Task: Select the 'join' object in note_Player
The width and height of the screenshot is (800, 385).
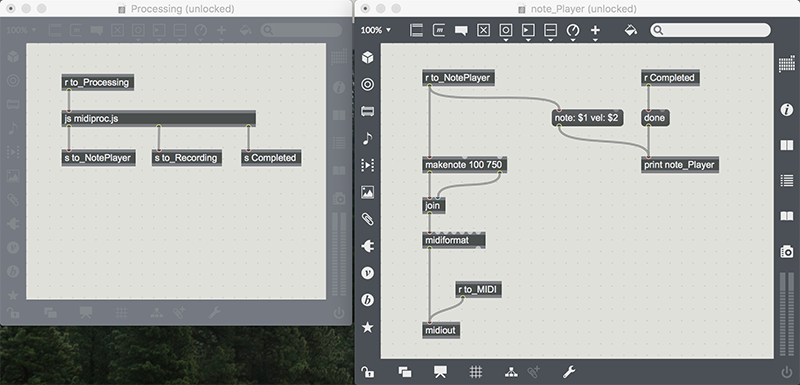Action: tap(434, 206)
